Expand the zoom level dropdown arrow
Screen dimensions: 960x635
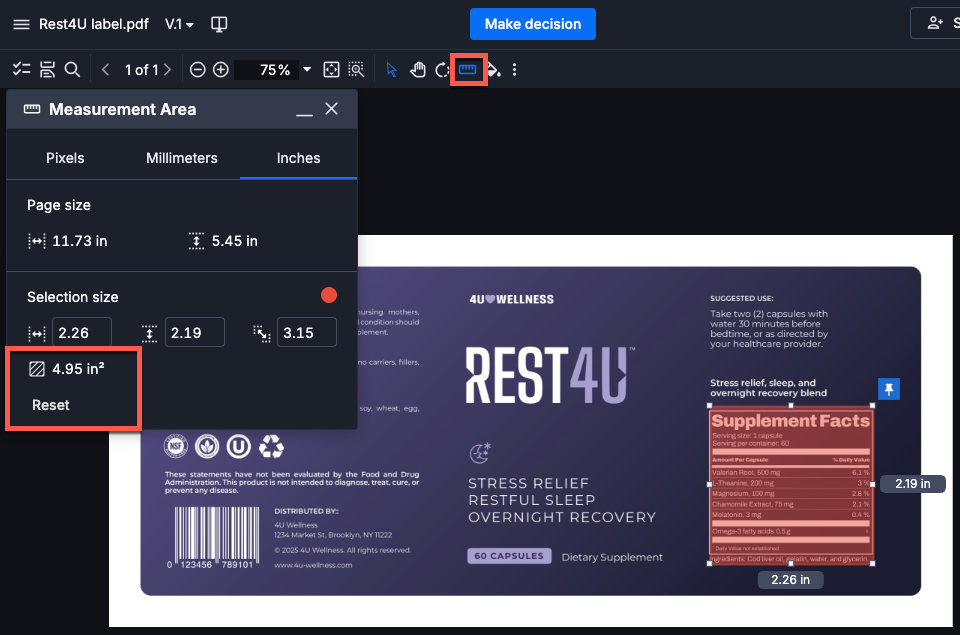(x=307, y=70)
